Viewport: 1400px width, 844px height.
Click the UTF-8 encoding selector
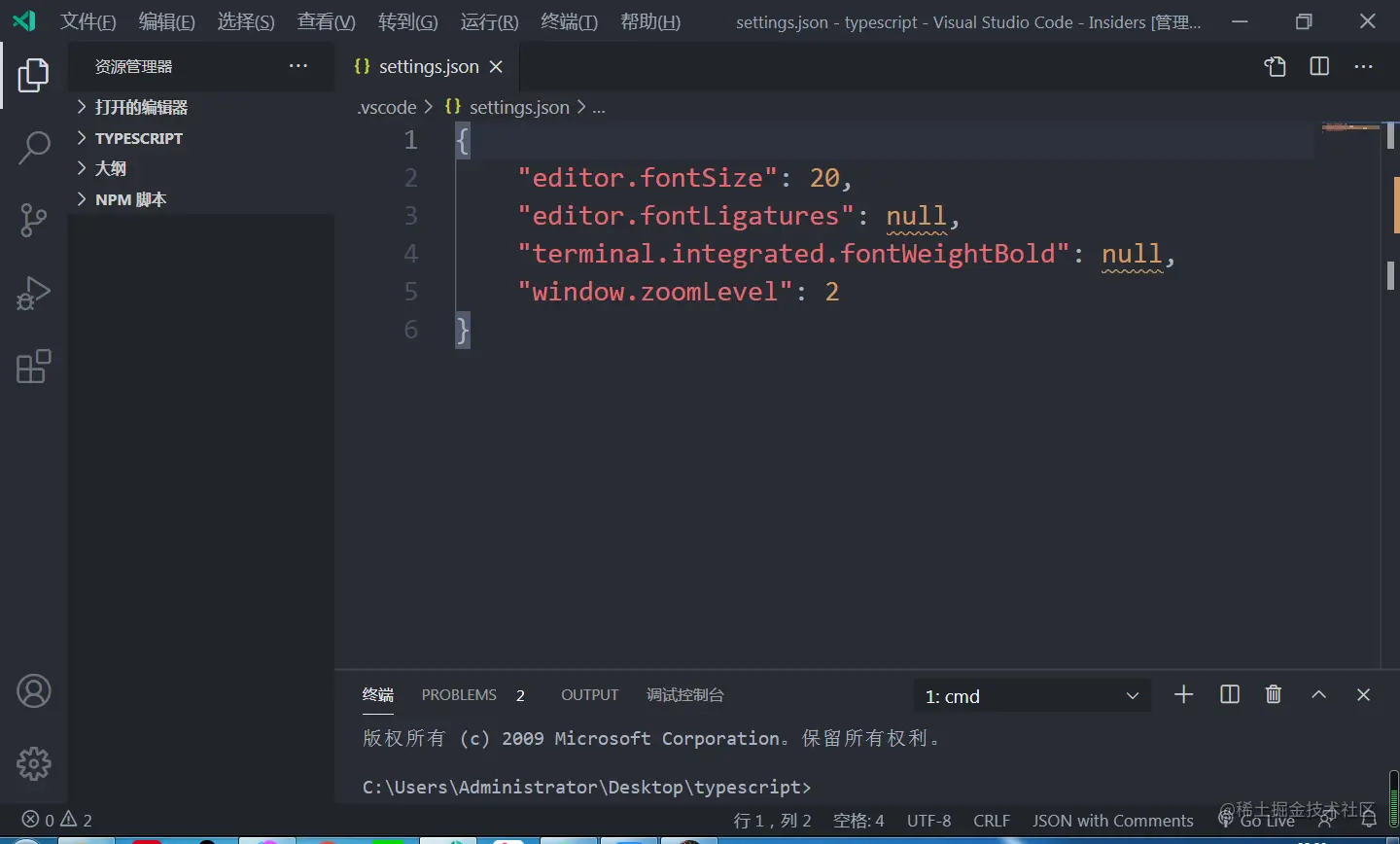[928, 821]
